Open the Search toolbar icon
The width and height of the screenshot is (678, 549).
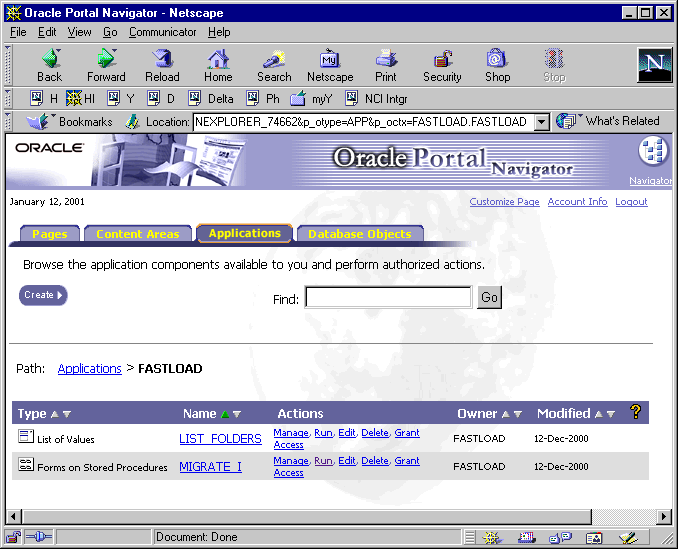(x=273, y=60)
